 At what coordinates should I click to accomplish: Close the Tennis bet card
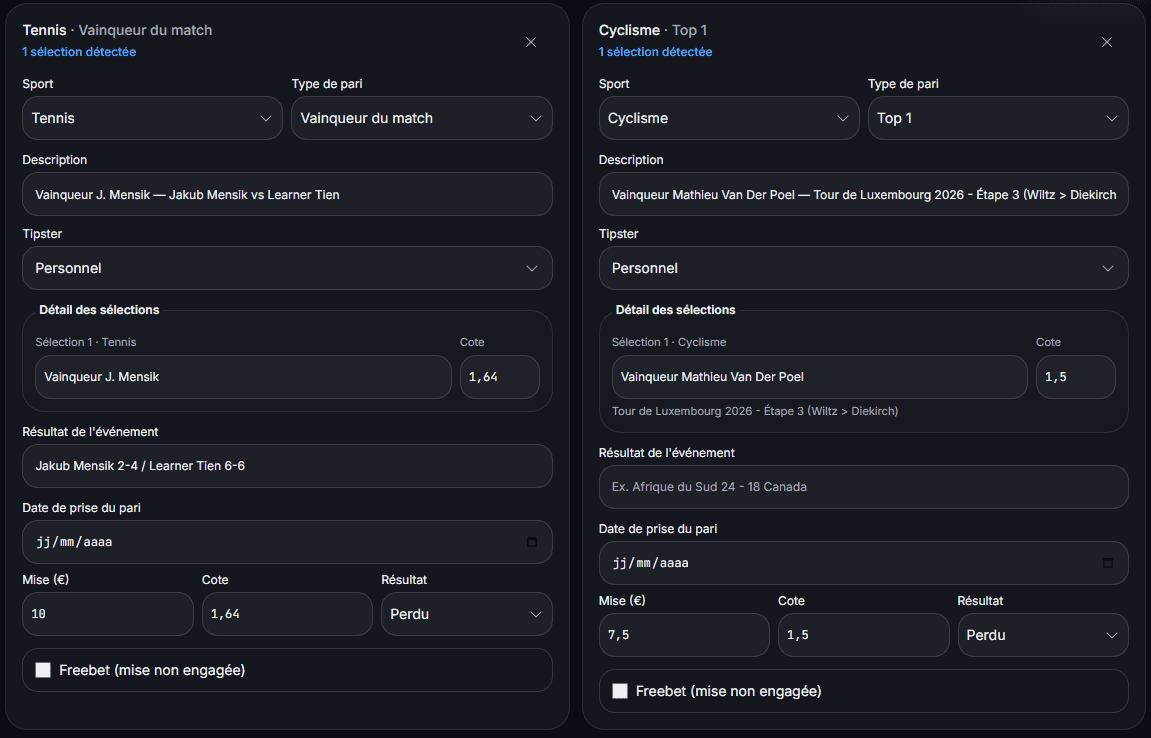tap(531, 42)
